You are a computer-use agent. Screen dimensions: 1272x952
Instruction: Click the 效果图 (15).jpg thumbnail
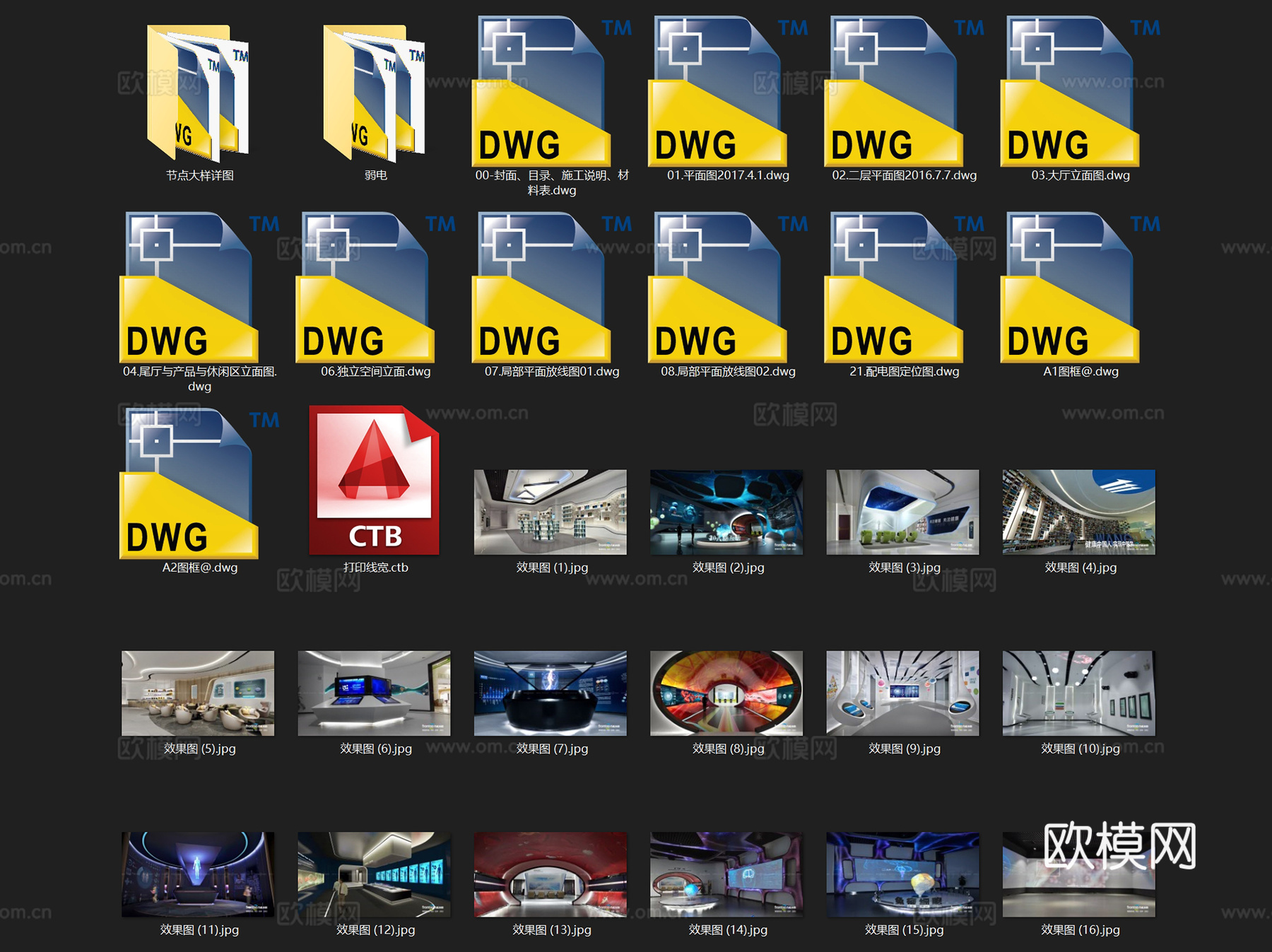pyautogui.click(x=902, y=874)
